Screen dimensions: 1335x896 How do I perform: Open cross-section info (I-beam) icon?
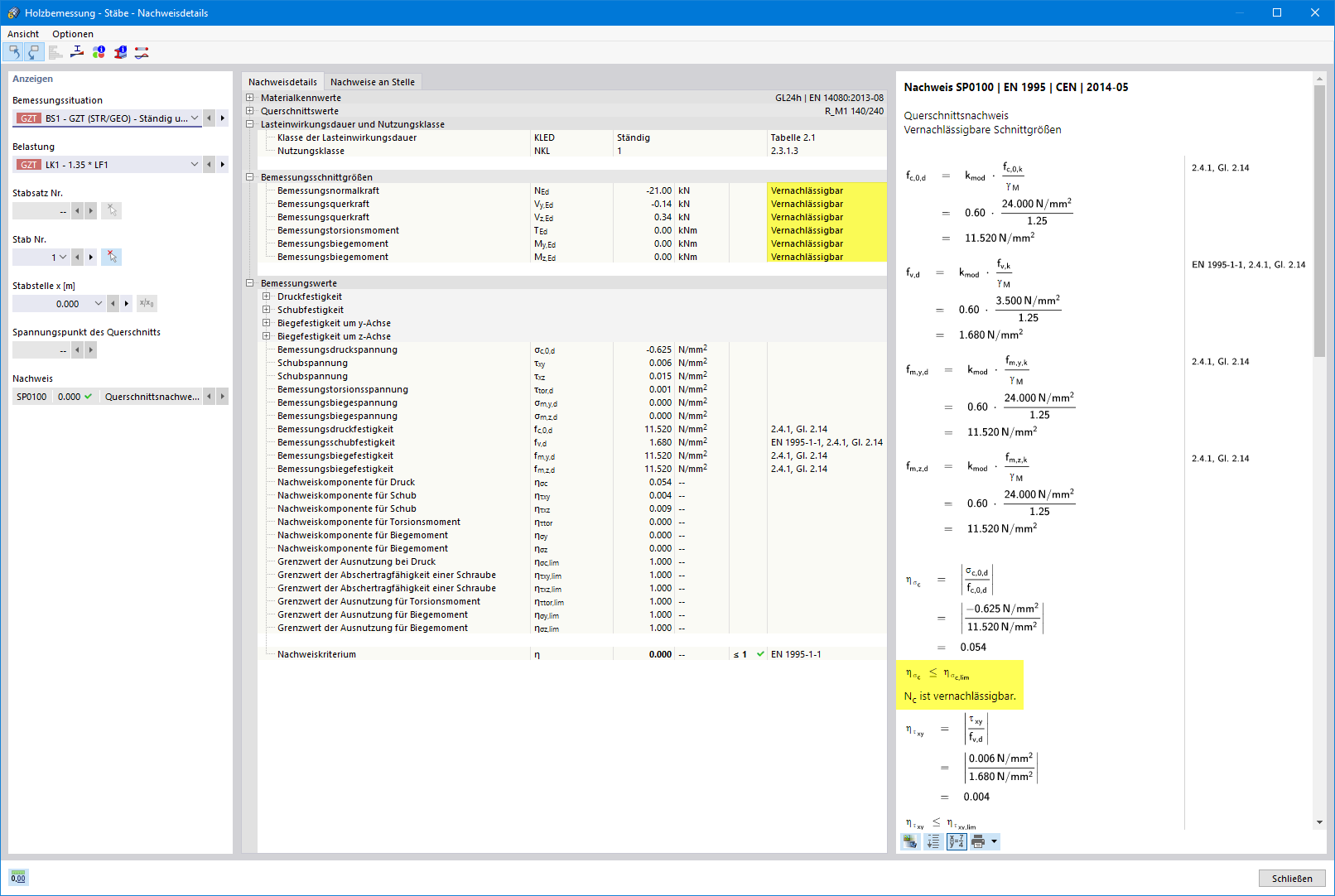click(x=120, y=52)
